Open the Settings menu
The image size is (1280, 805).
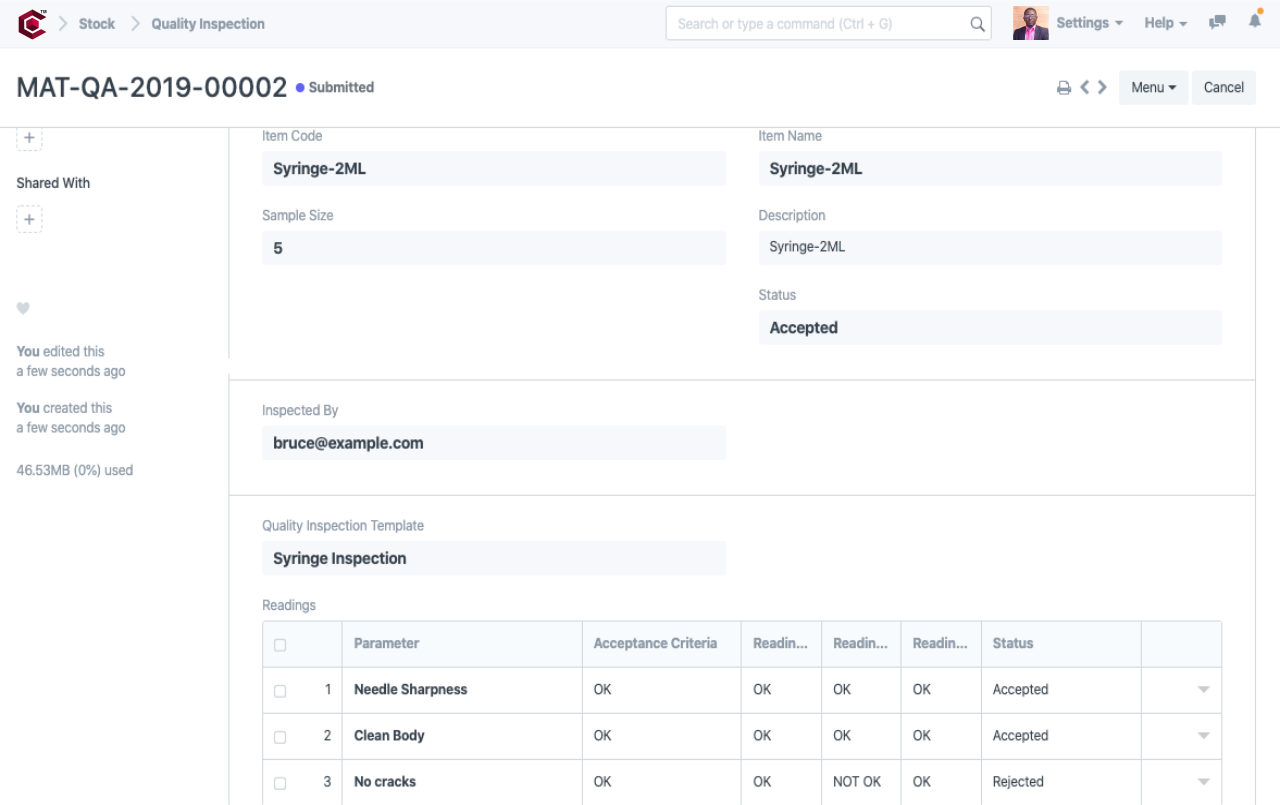[x=1089, y=23]
